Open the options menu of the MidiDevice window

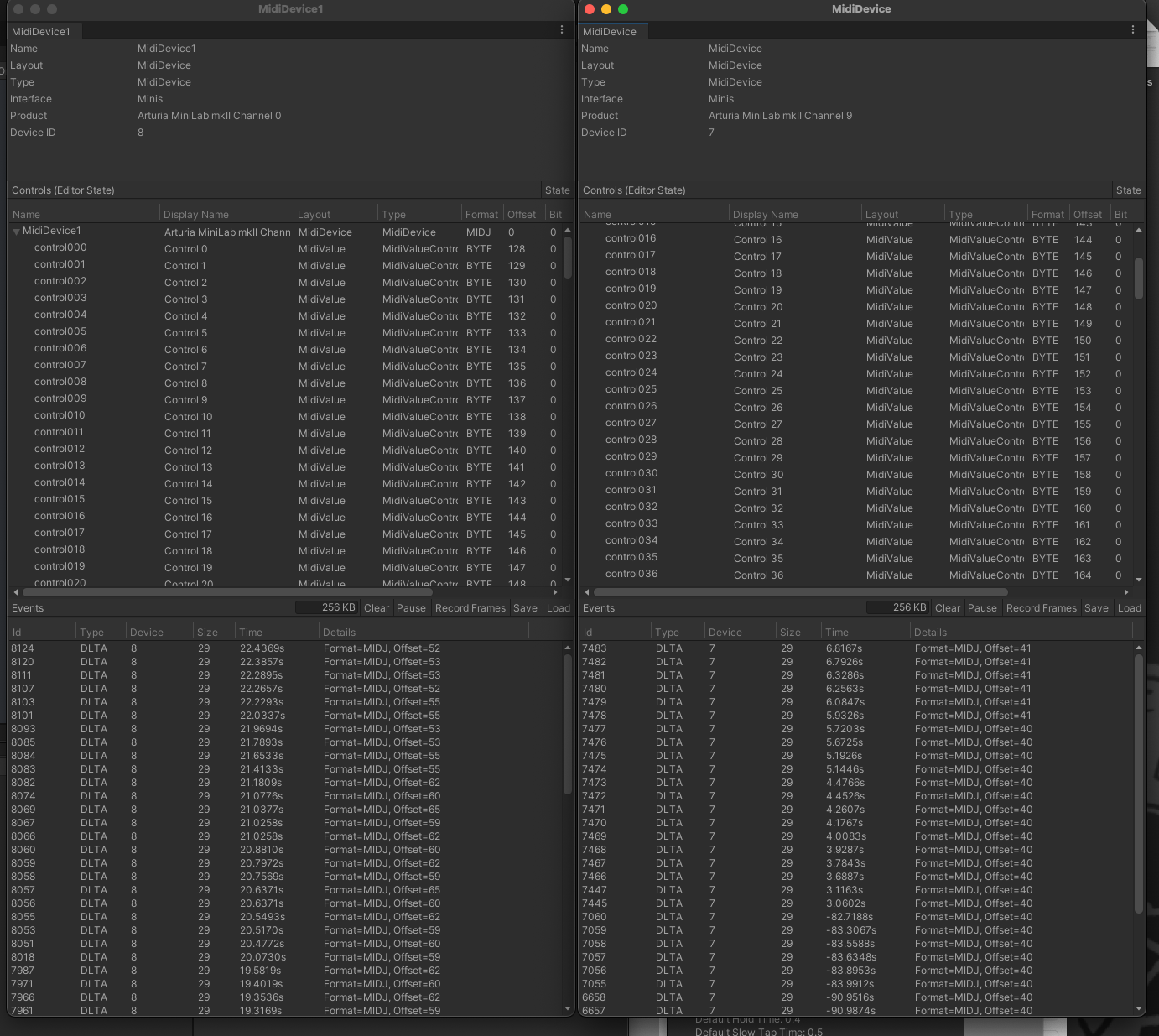click(x=1133, y=29)
